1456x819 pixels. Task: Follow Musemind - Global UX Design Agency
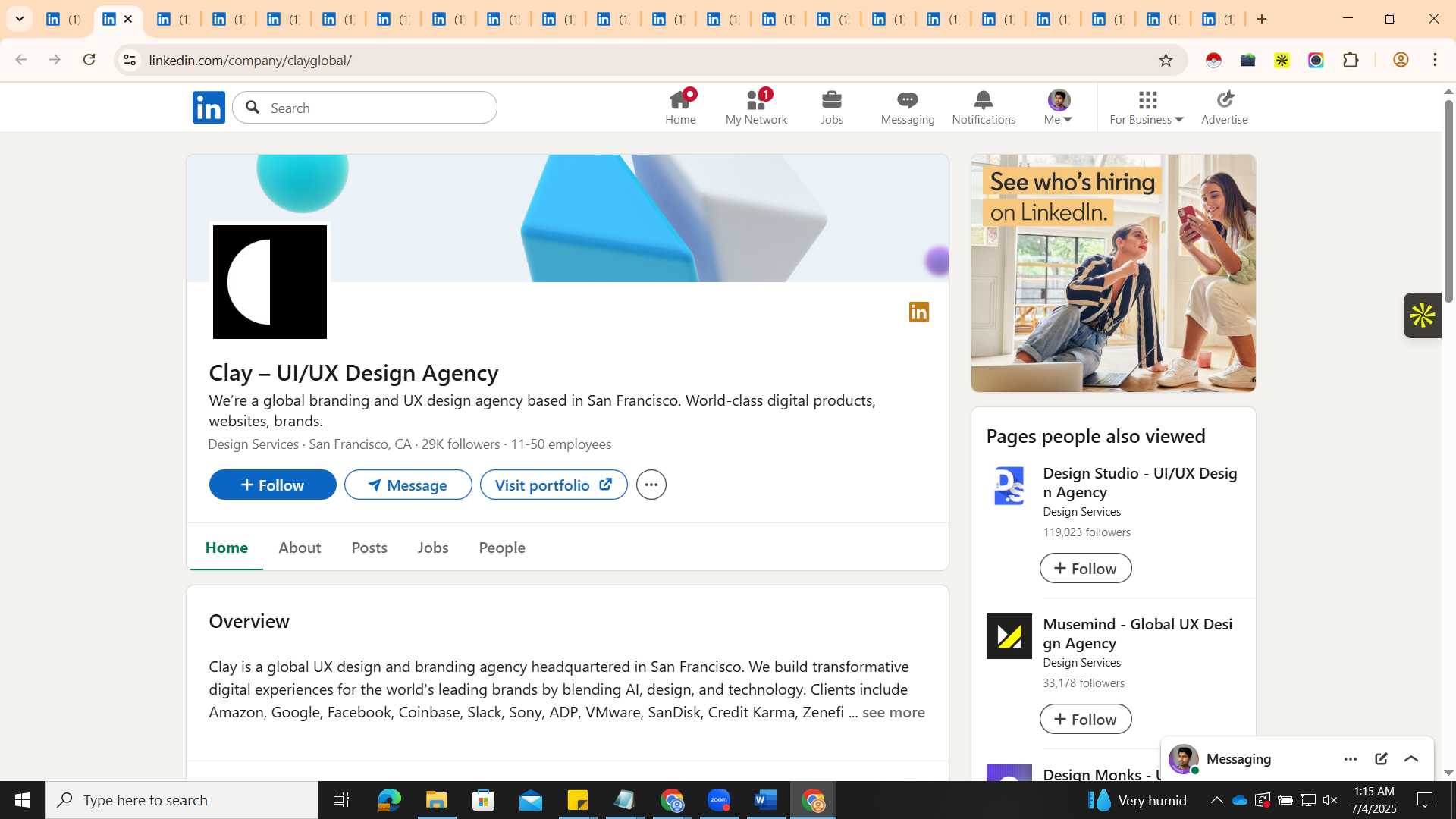click(1085, 719)
